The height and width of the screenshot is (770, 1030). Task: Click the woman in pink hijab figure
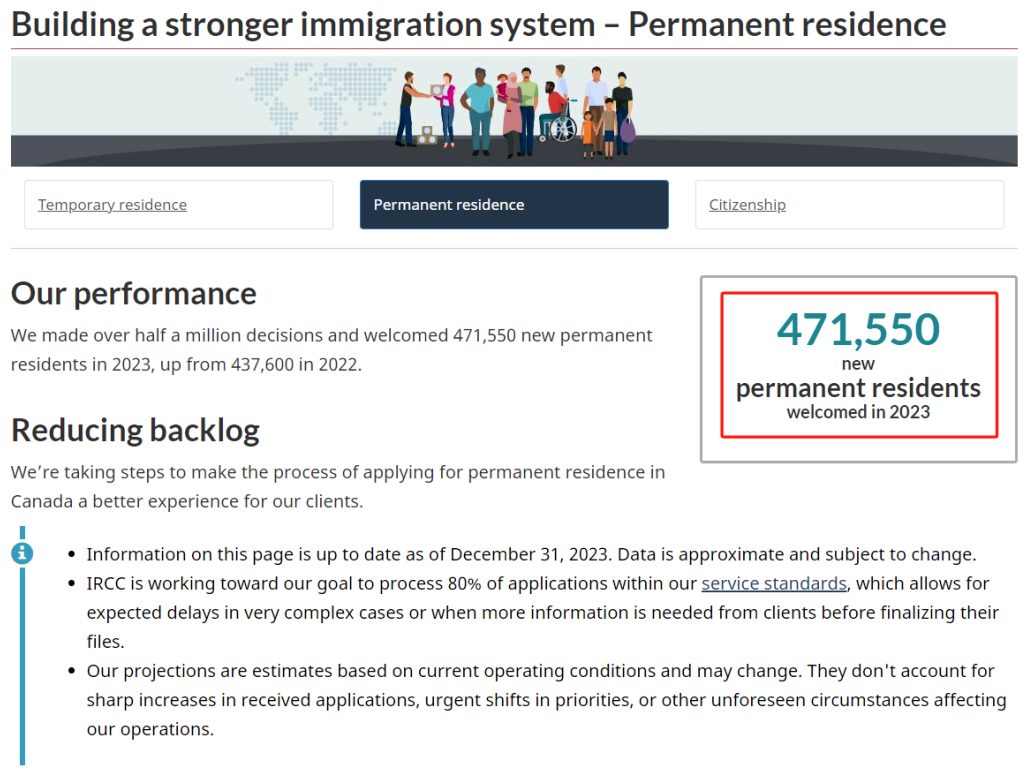[512, 113]
